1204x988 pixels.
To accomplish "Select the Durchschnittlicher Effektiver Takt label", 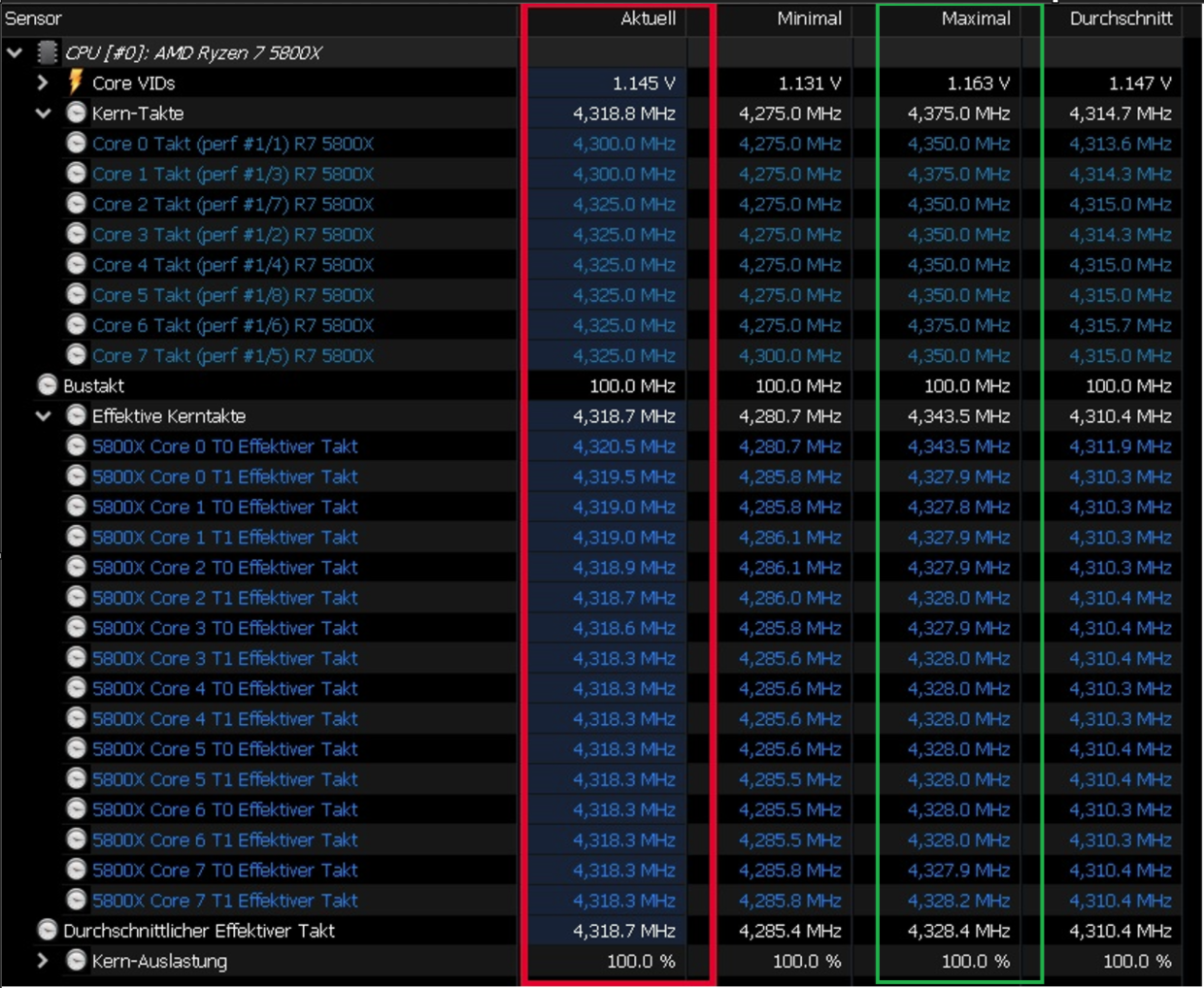I will pos(199,931).
